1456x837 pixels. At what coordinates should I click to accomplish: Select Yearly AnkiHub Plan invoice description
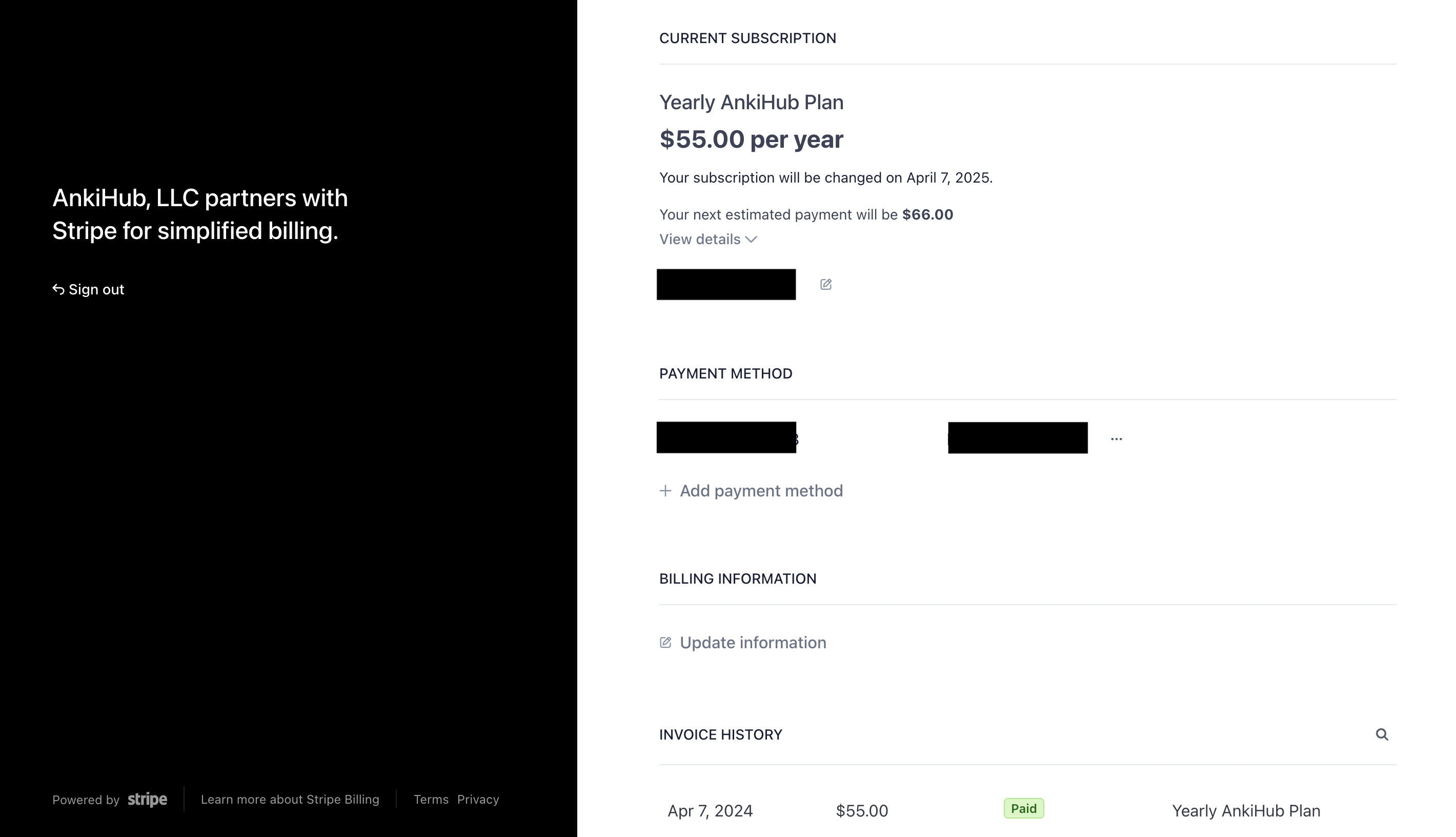(x=1246, y=810)
